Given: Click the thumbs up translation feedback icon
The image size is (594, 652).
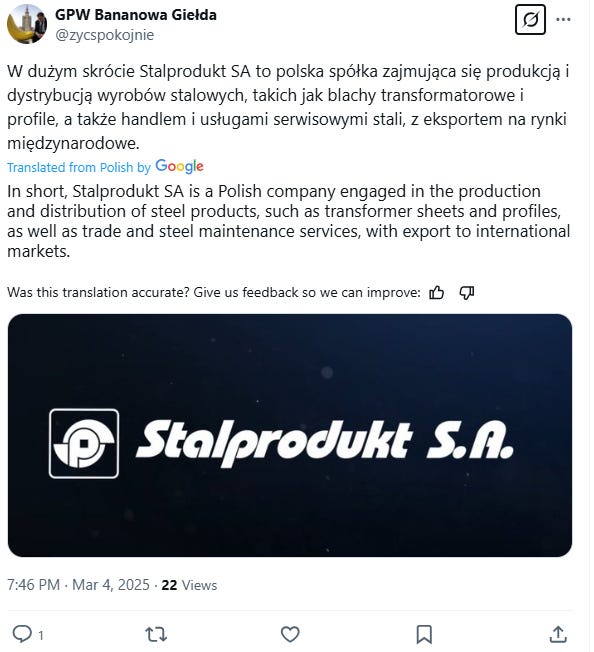Looking at the screenshot, I should [x=436, y=293].
